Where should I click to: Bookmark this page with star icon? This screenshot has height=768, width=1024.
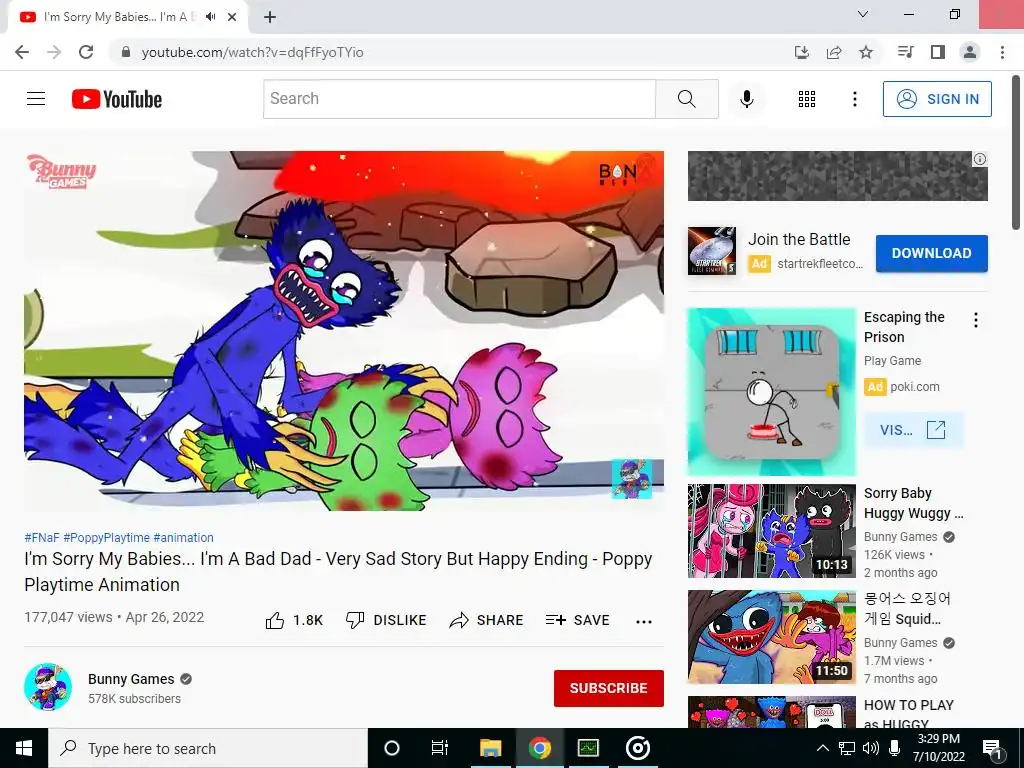(x=865, y=52)
